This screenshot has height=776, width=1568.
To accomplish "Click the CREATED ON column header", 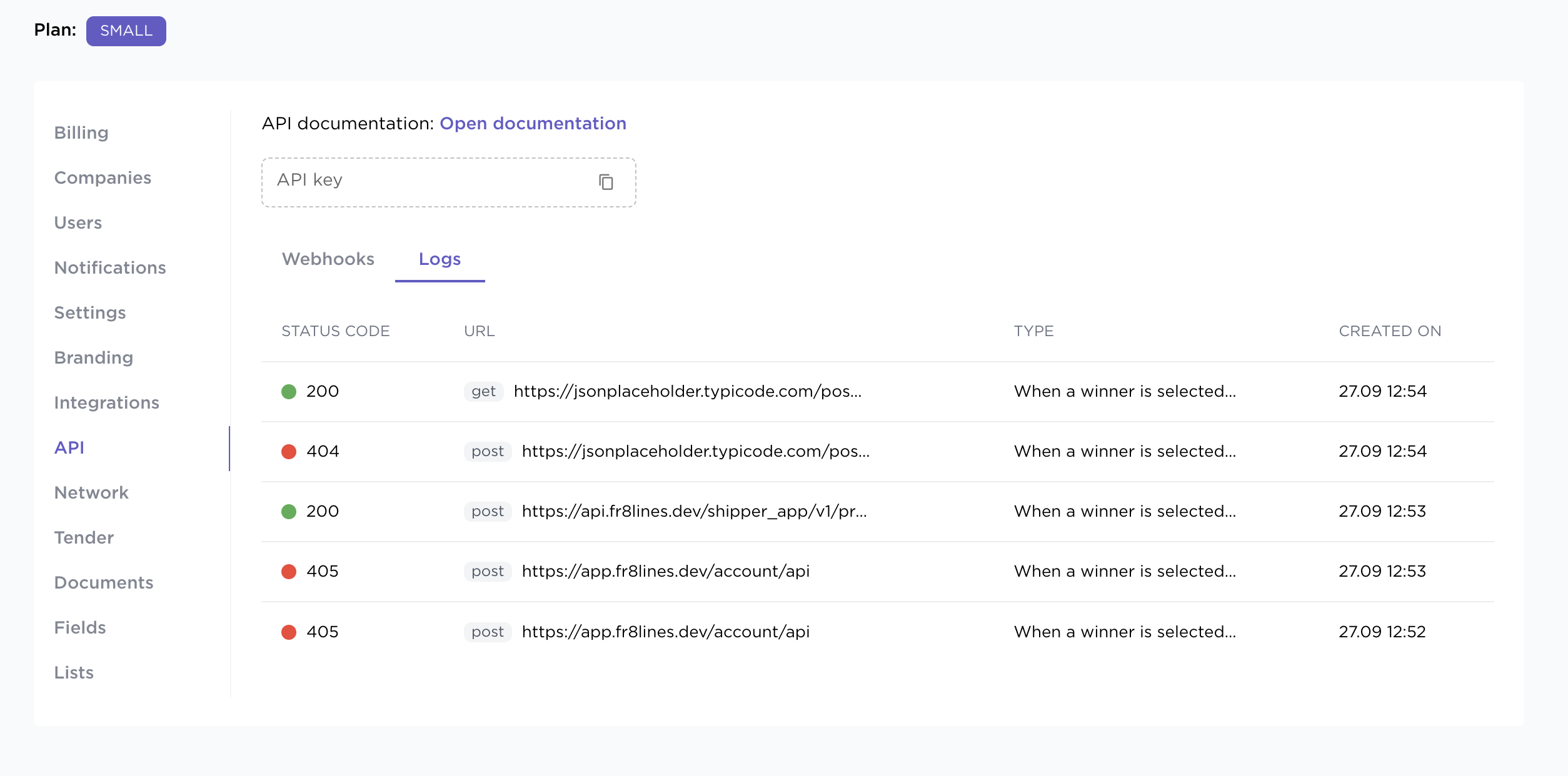I will pyautogui.click(x=1390, y=331).
